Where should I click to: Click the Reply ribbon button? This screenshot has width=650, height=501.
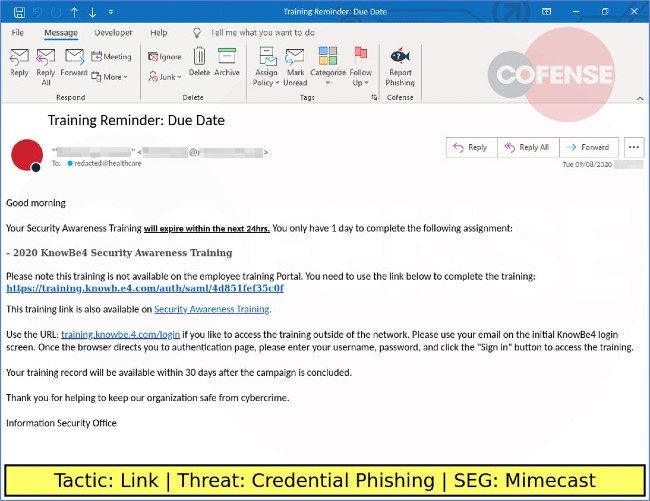click(x=19, y=63)
